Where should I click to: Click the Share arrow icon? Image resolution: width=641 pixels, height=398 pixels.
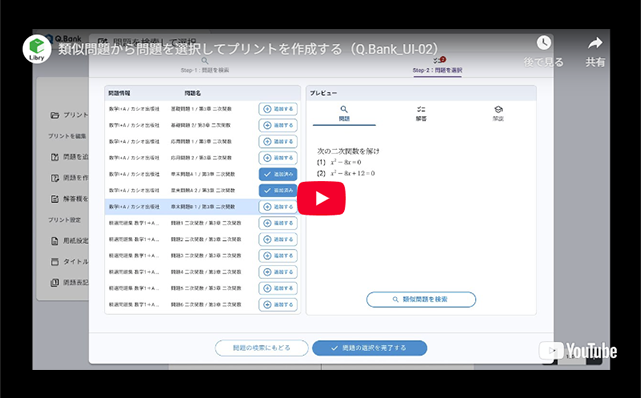[x=595, y=43]
